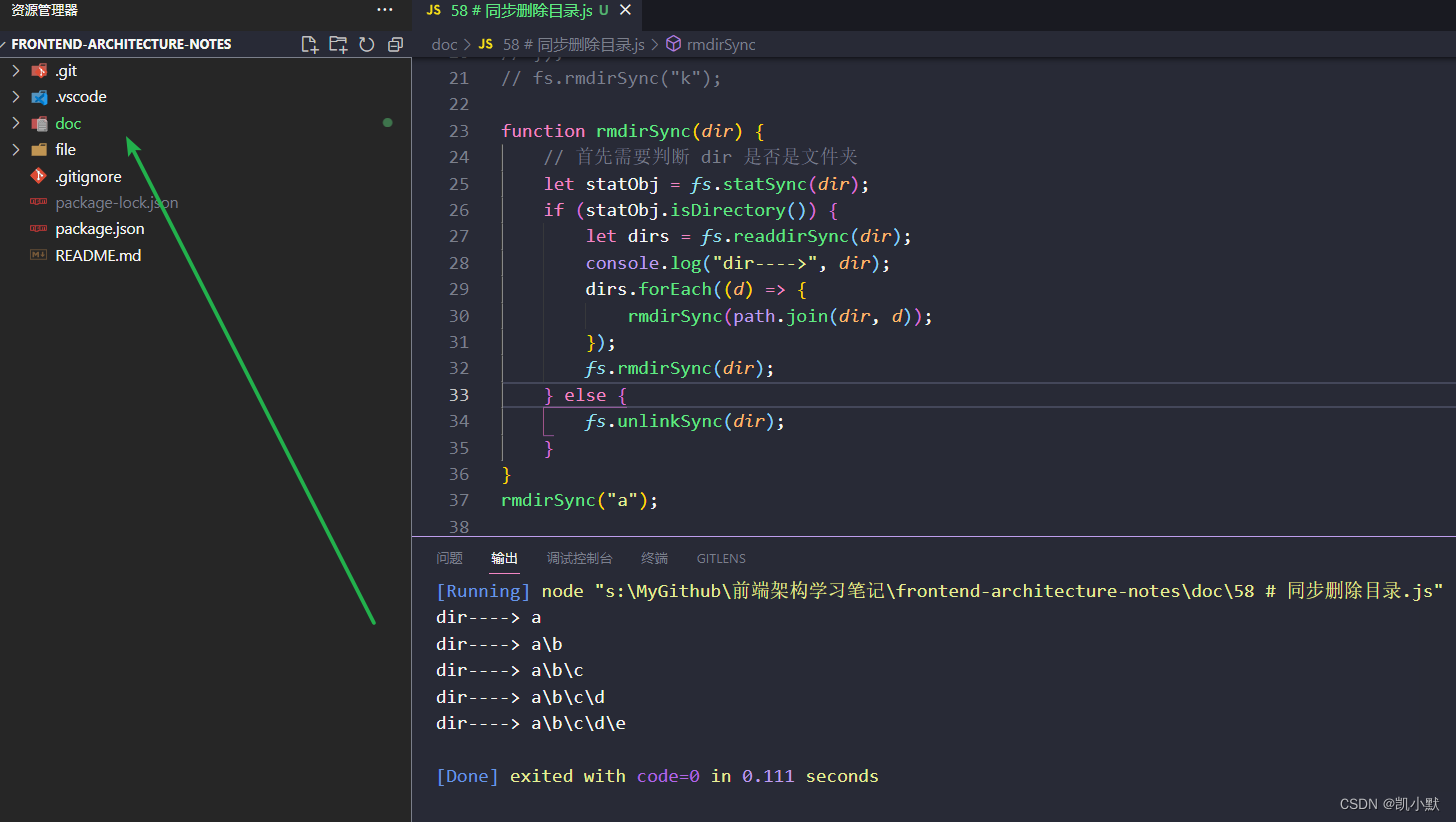Click the [Done] exited with code=0 line
The image size is (1456, 822).
[x=657, y=776]
